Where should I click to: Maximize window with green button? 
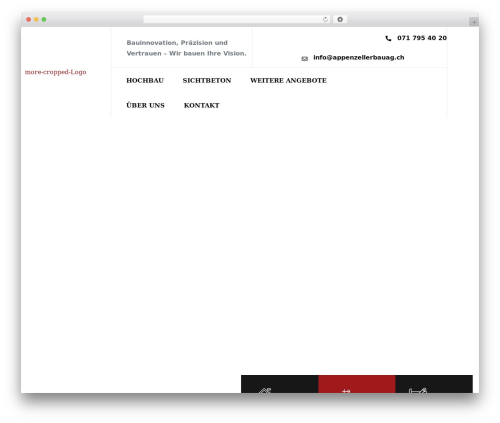tap(44, 19)
